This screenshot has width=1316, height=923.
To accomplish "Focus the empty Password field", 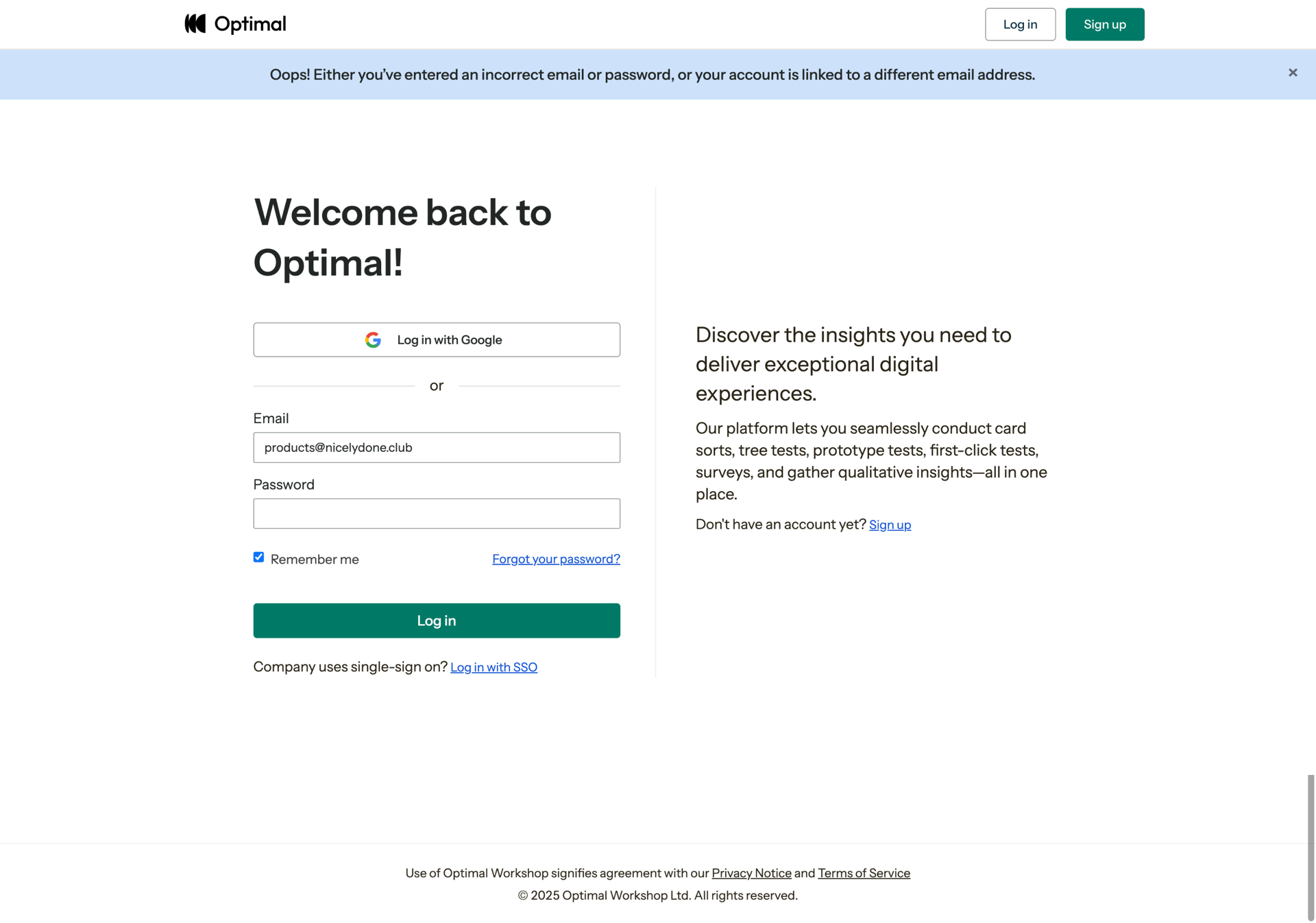I will 437,514.
